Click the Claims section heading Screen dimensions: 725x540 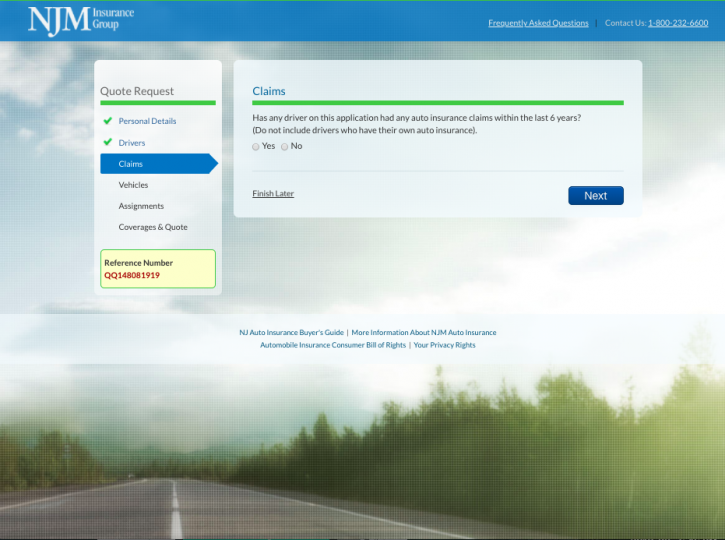pos(269,91)
